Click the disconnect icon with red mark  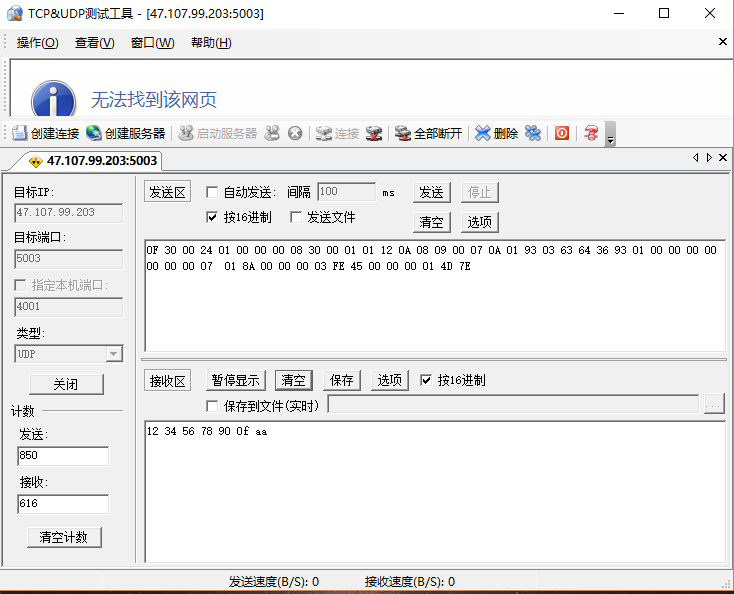click(374, 133)
